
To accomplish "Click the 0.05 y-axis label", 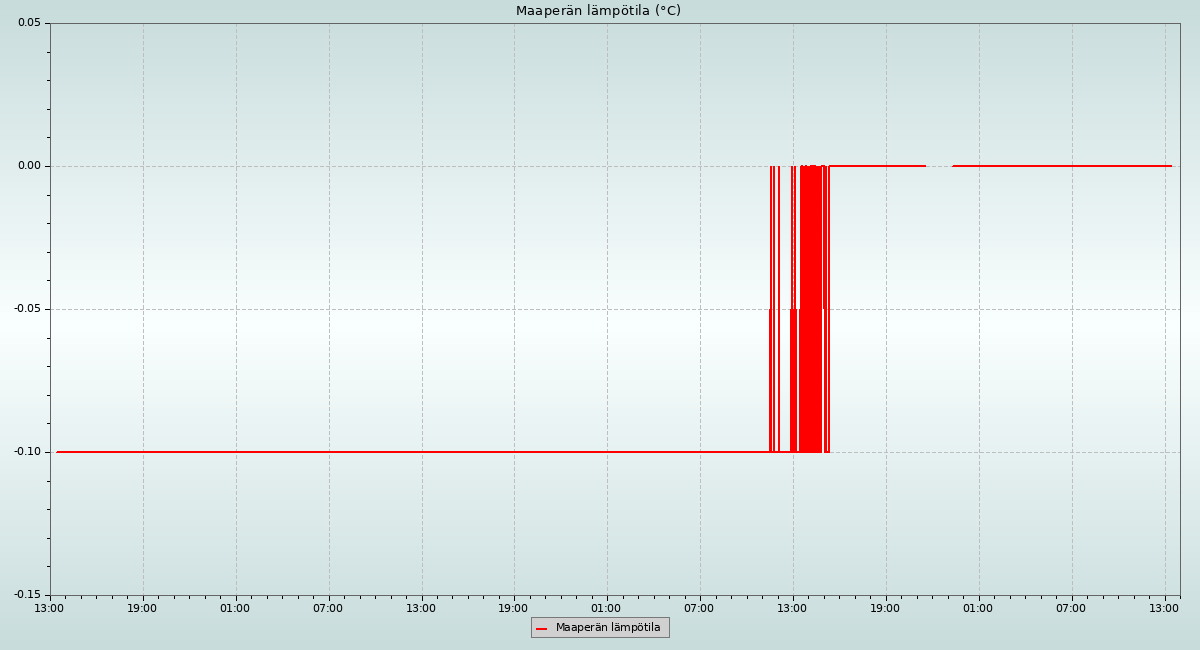I will point(29,23).
